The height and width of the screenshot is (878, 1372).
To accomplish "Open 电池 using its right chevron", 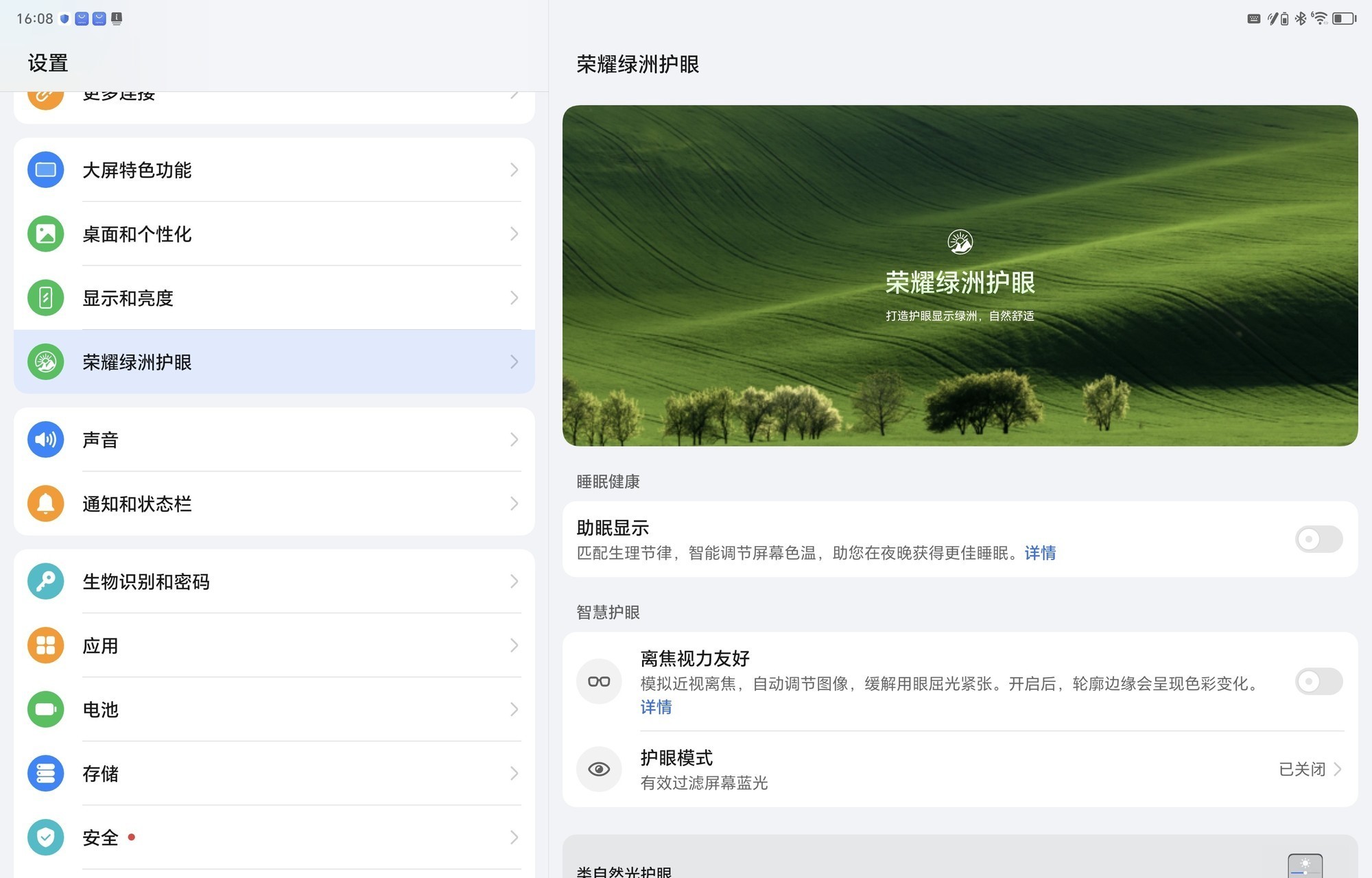I will tap(514, 709).
